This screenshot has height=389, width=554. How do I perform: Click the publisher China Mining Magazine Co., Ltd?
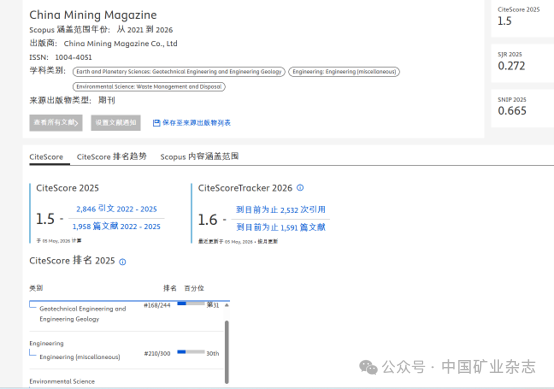pyautogui.click(x=120, y=43)
